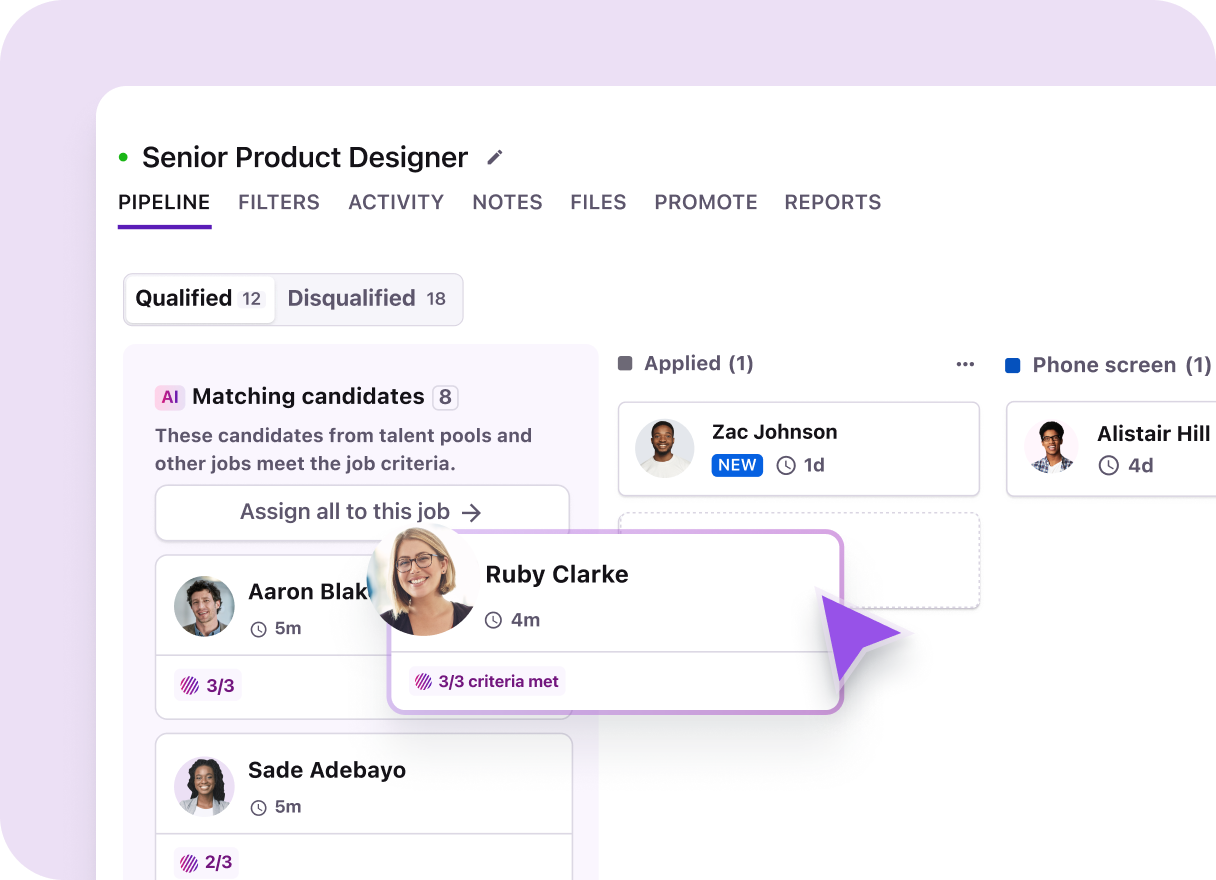Screen dimensions: 1216x880
Task: Click Assign all to this job button
Action: click(362, 513)
